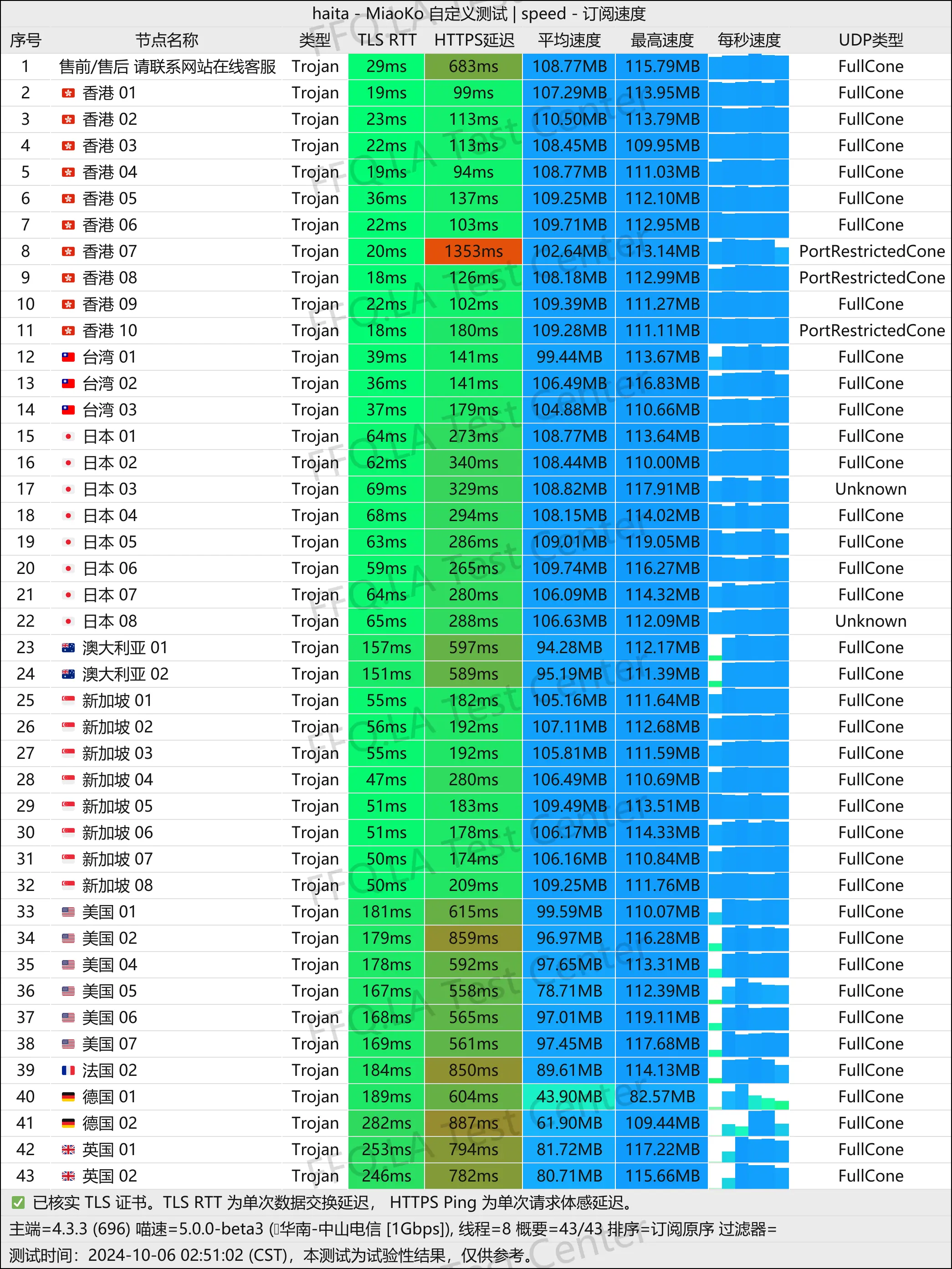Click the 859ms HTTPS latency cell
The image size is (952, 1269).
coord(473,938)
